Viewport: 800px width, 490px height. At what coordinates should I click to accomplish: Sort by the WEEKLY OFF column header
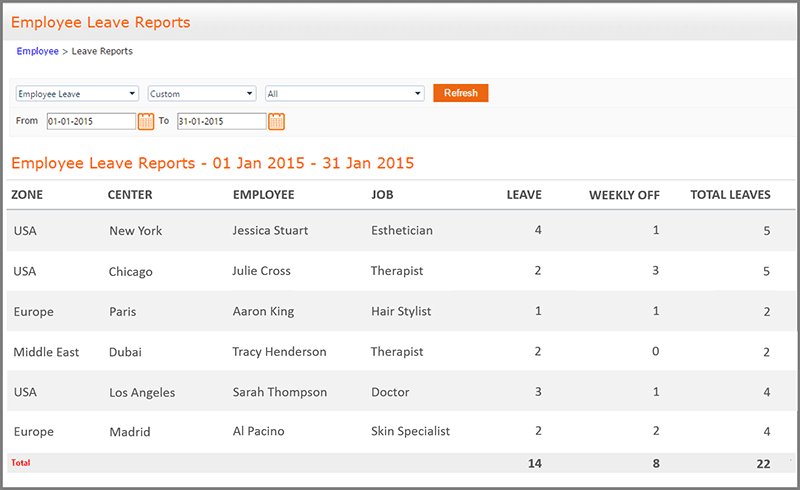624,195
